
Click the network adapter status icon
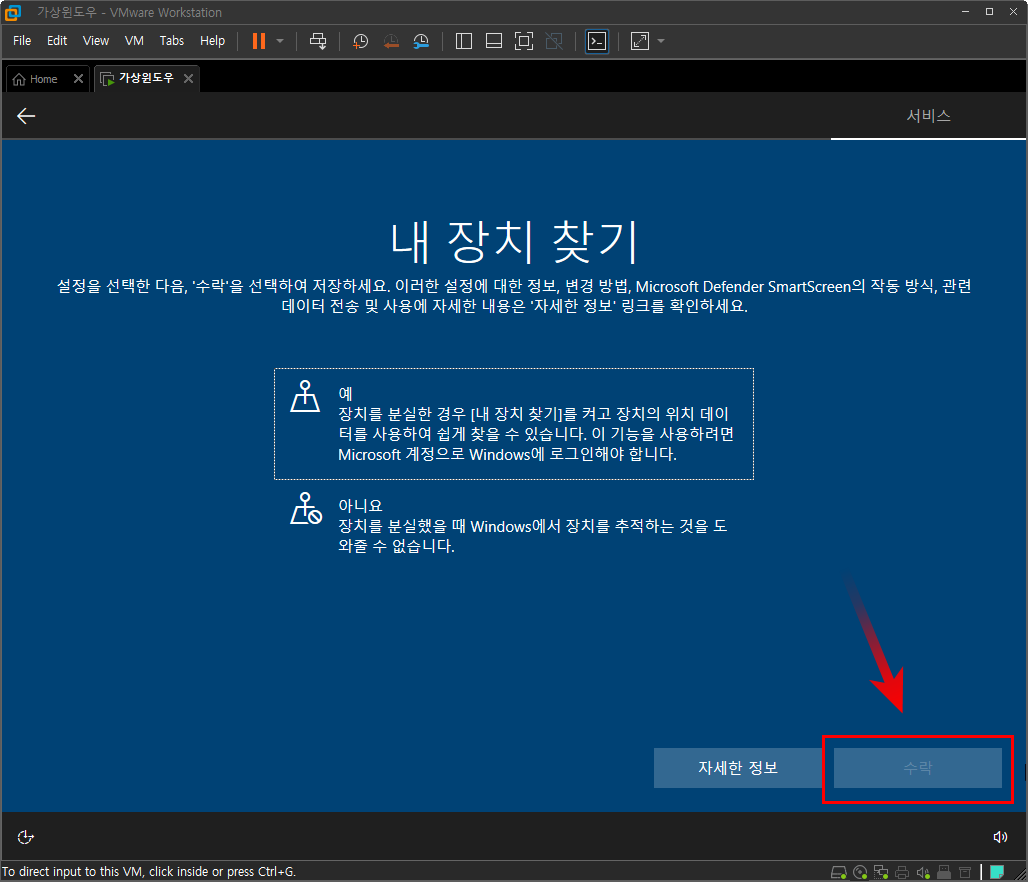[x=881, y=872]
